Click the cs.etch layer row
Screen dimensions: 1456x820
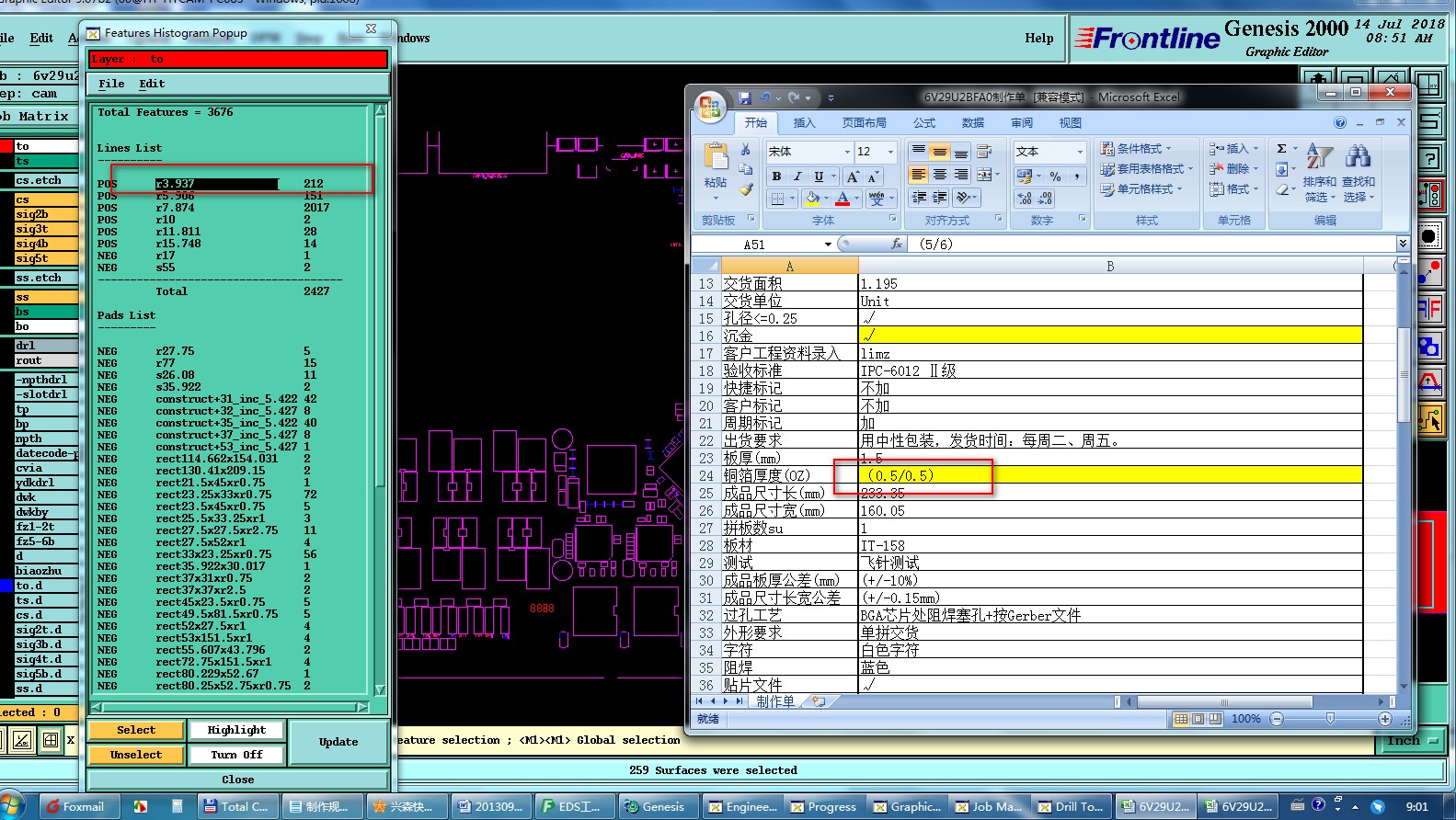(46, 180)
